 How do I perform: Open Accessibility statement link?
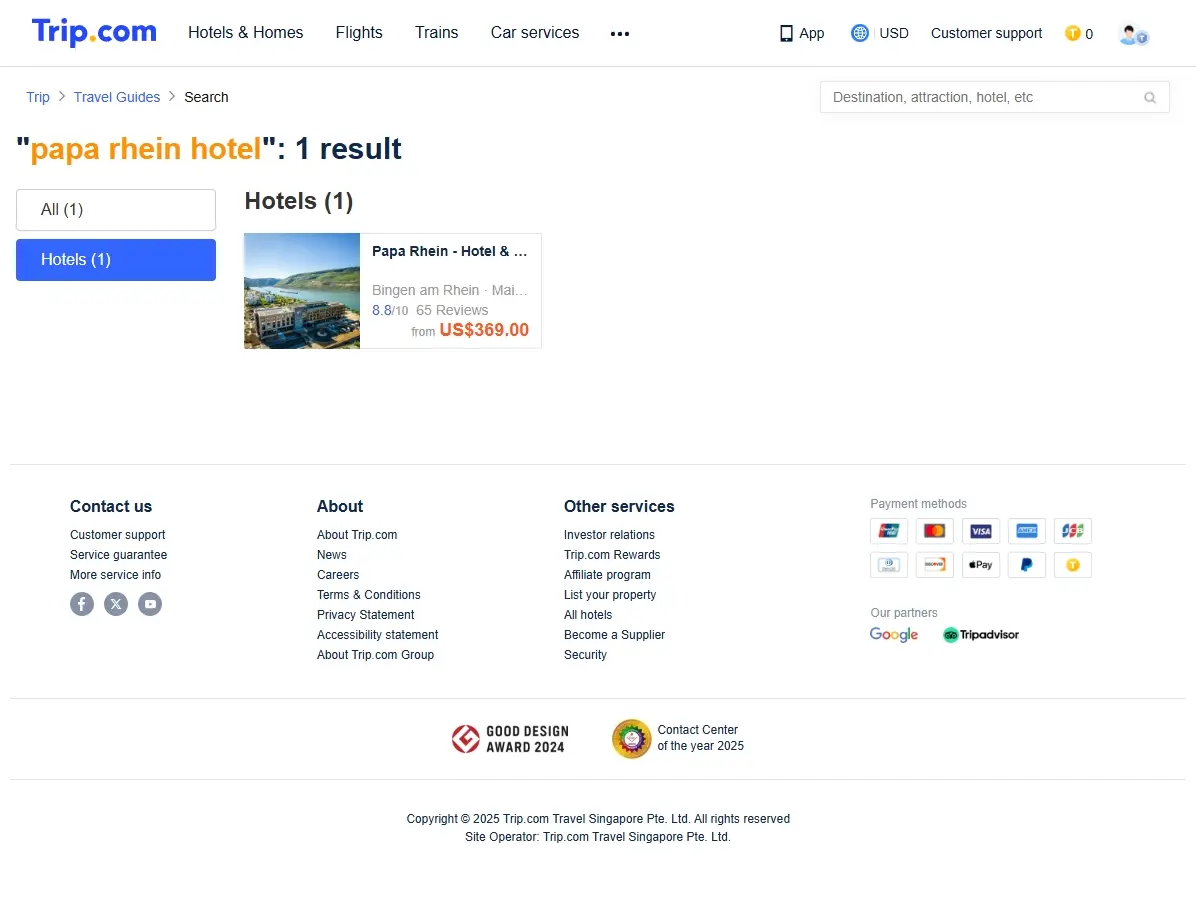[378, 635]
